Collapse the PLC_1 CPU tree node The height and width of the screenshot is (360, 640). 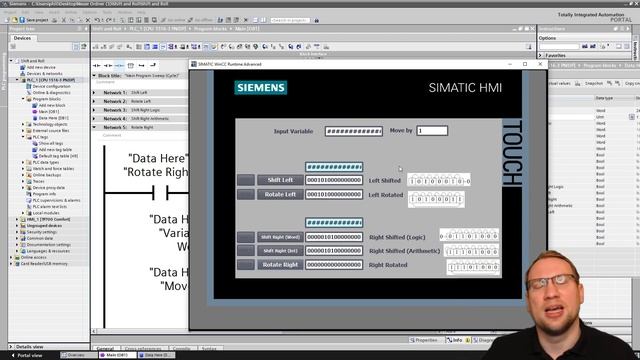(17, 80)
